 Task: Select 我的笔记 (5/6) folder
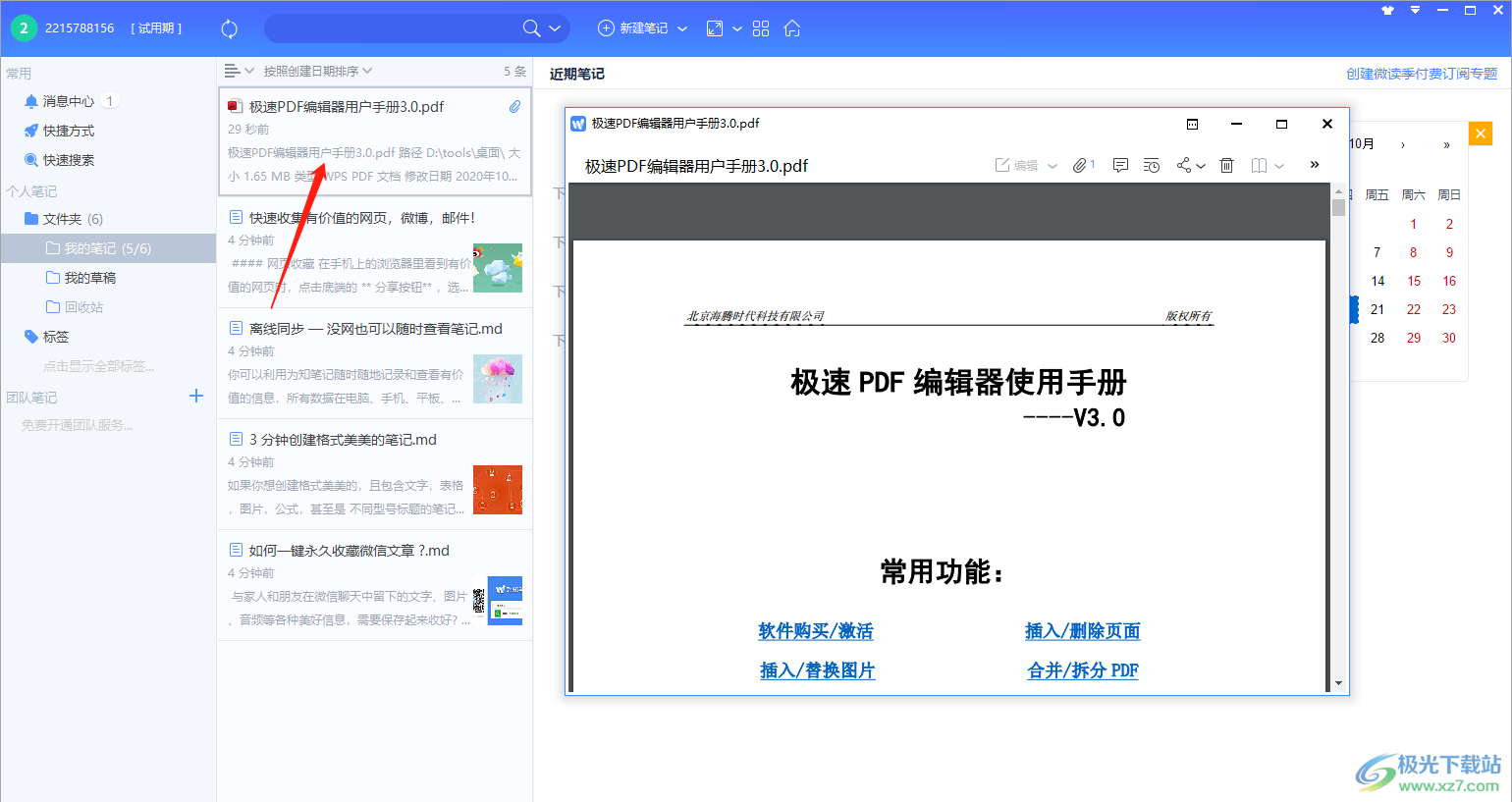click(108, 248)
